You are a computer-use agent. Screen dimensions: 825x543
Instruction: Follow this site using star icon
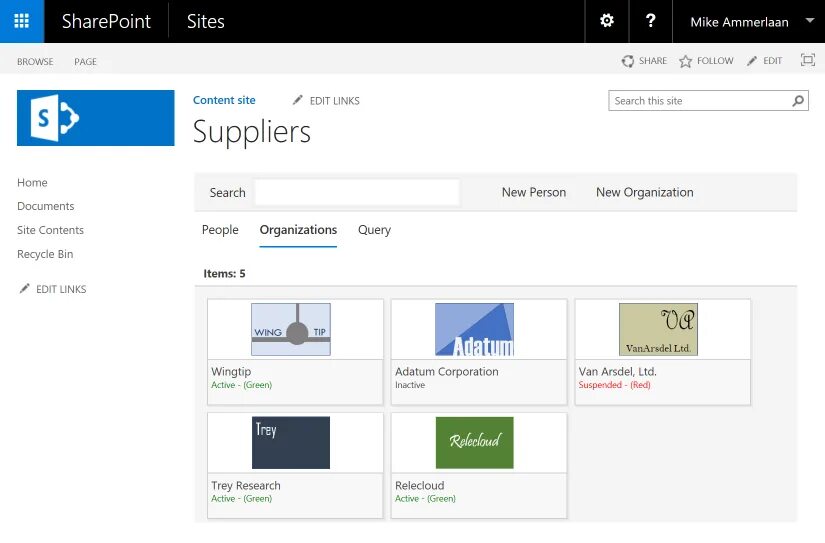686,61
